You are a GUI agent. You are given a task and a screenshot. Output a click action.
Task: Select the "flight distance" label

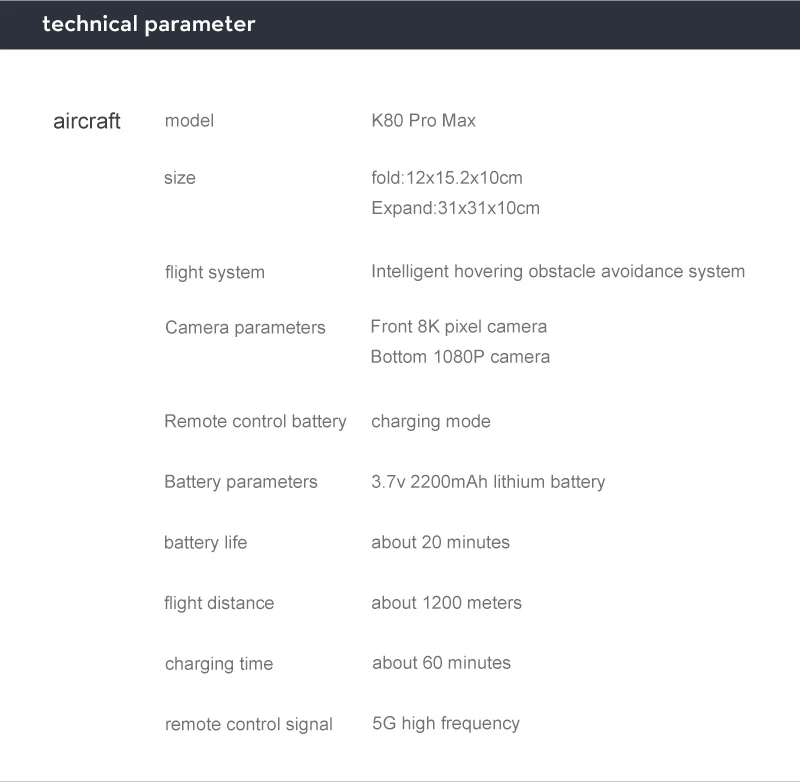[x=218, y=603]
